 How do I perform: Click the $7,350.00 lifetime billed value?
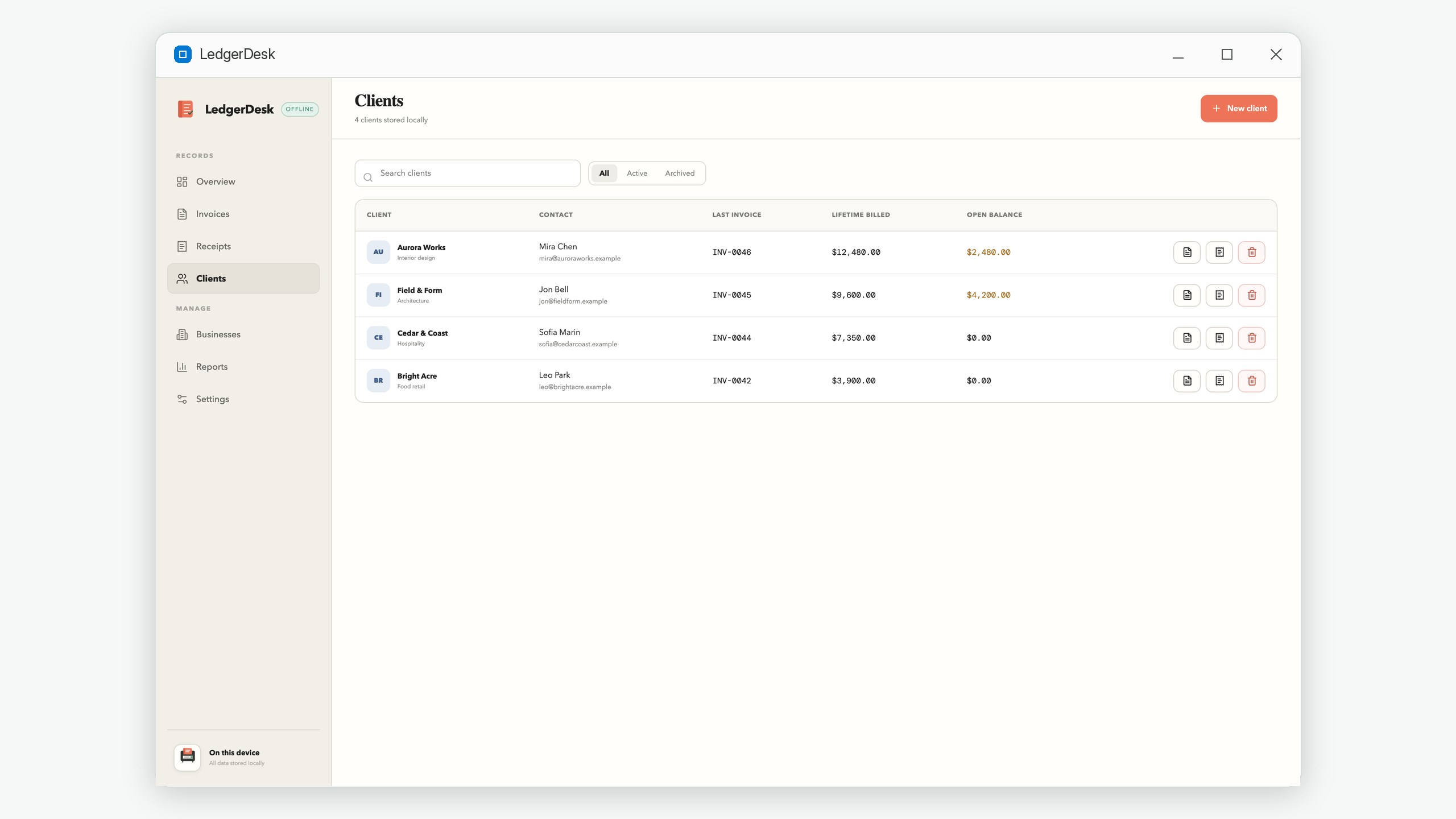click(x=854, y=338)
